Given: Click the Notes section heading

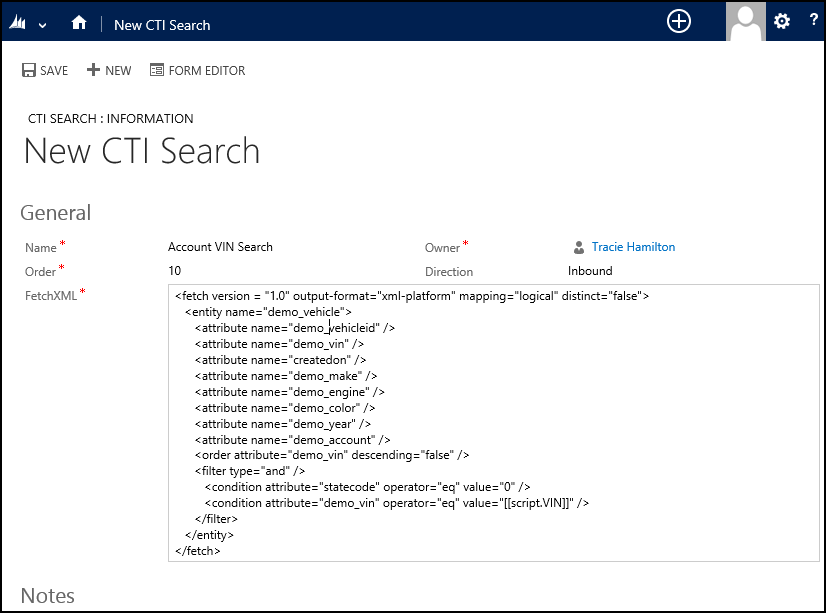Looking at the screenshot, I should (47, 596).
